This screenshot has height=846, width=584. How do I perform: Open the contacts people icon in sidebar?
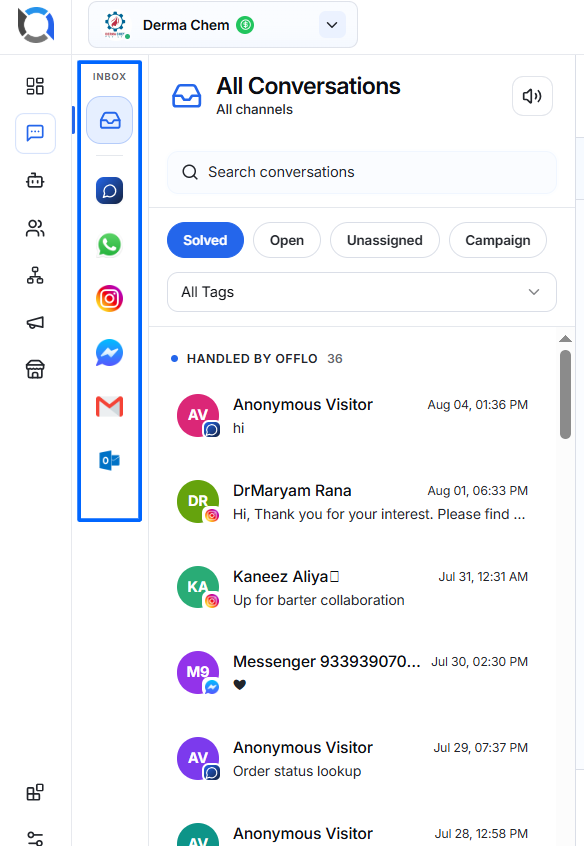point(35,228)
